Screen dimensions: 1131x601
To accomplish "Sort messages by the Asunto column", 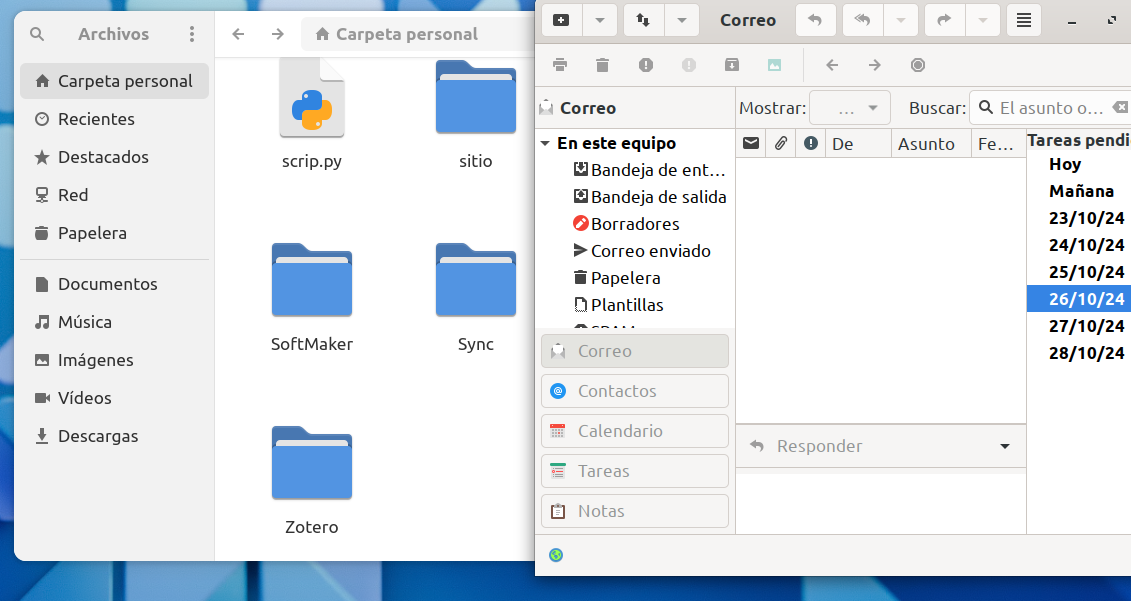I will [931, 144].
